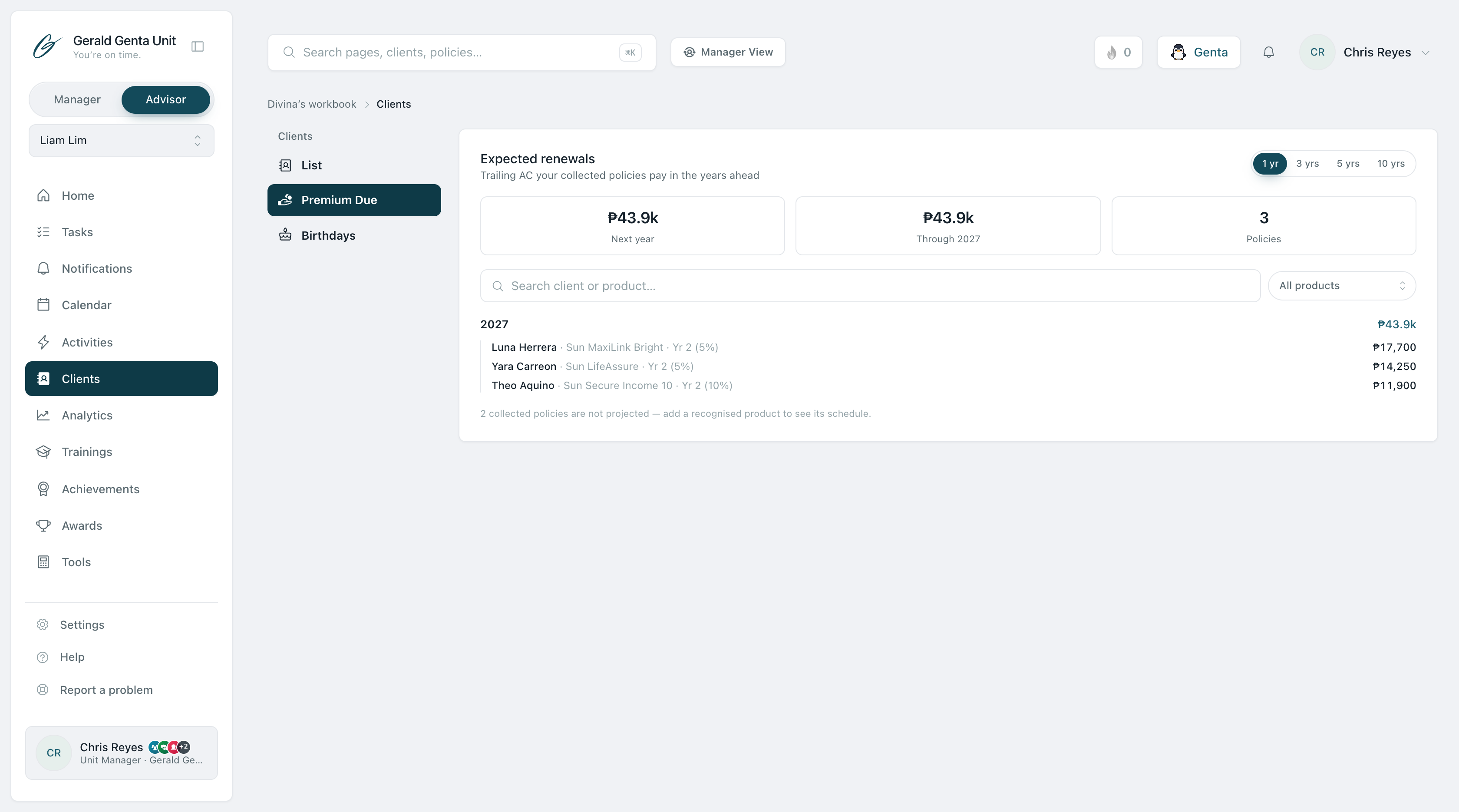Select the 3 yrs range
1459x812 pixels.
[1307, 164]
